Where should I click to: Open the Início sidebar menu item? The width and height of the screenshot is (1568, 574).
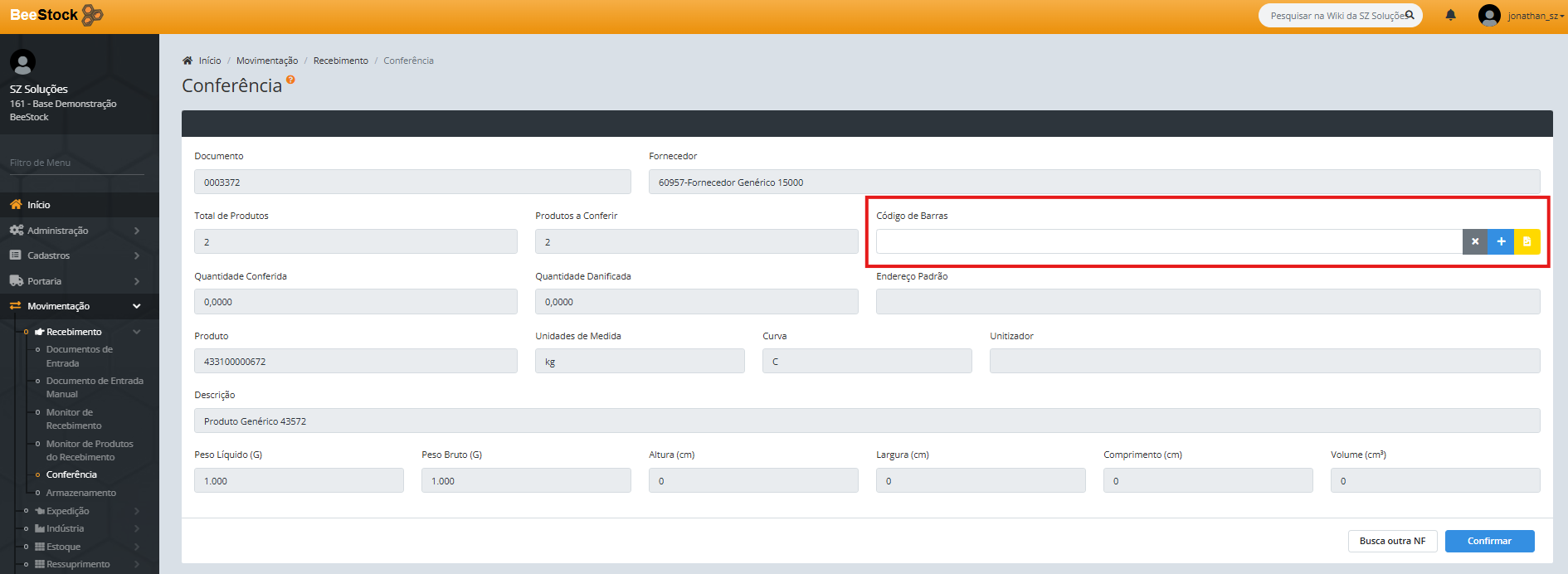tap(38, 205)
